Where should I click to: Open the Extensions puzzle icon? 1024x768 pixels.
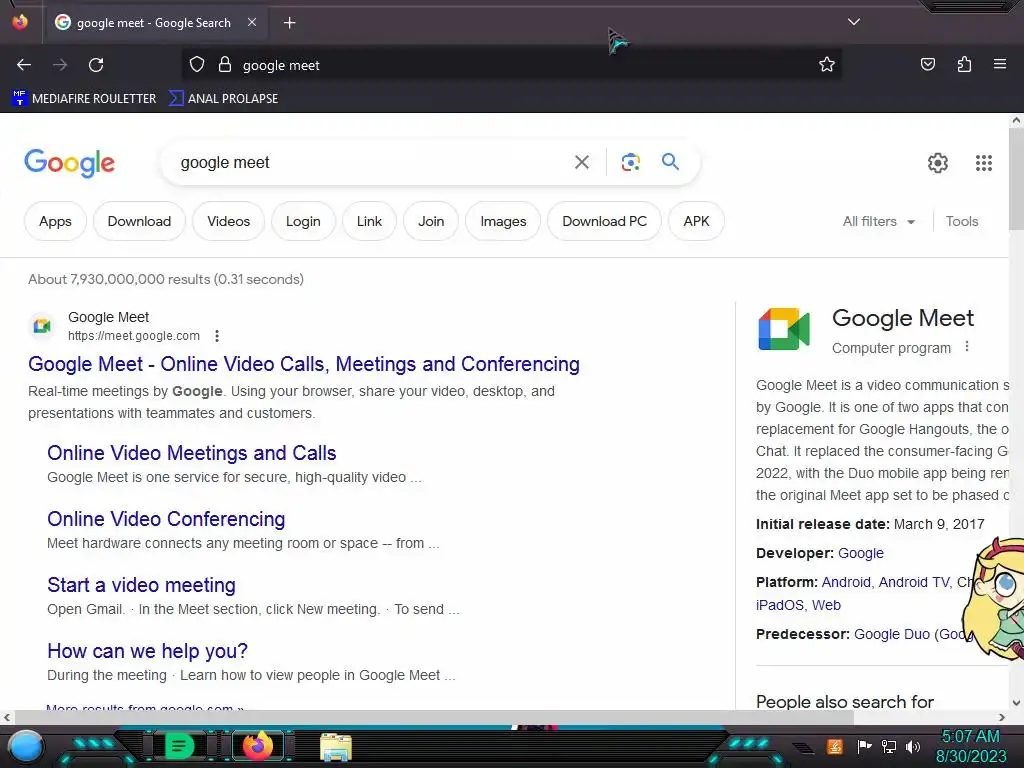964,64
